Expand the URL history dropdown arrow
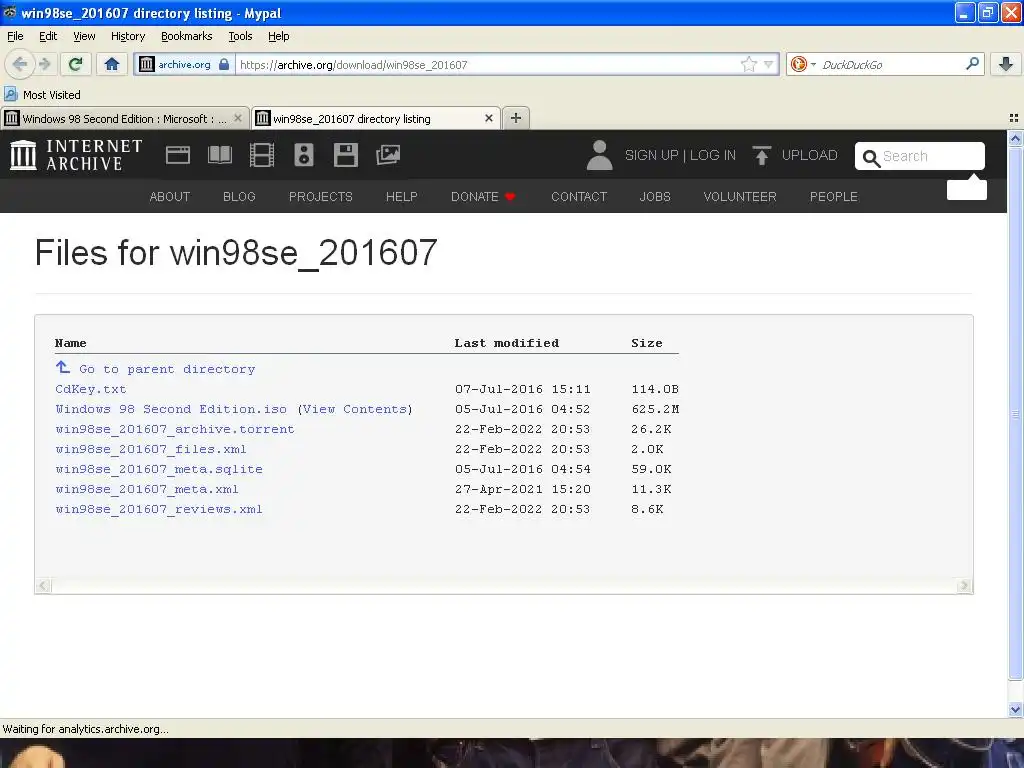Viewport: 1024px width, 768px height. click(768, 64)
